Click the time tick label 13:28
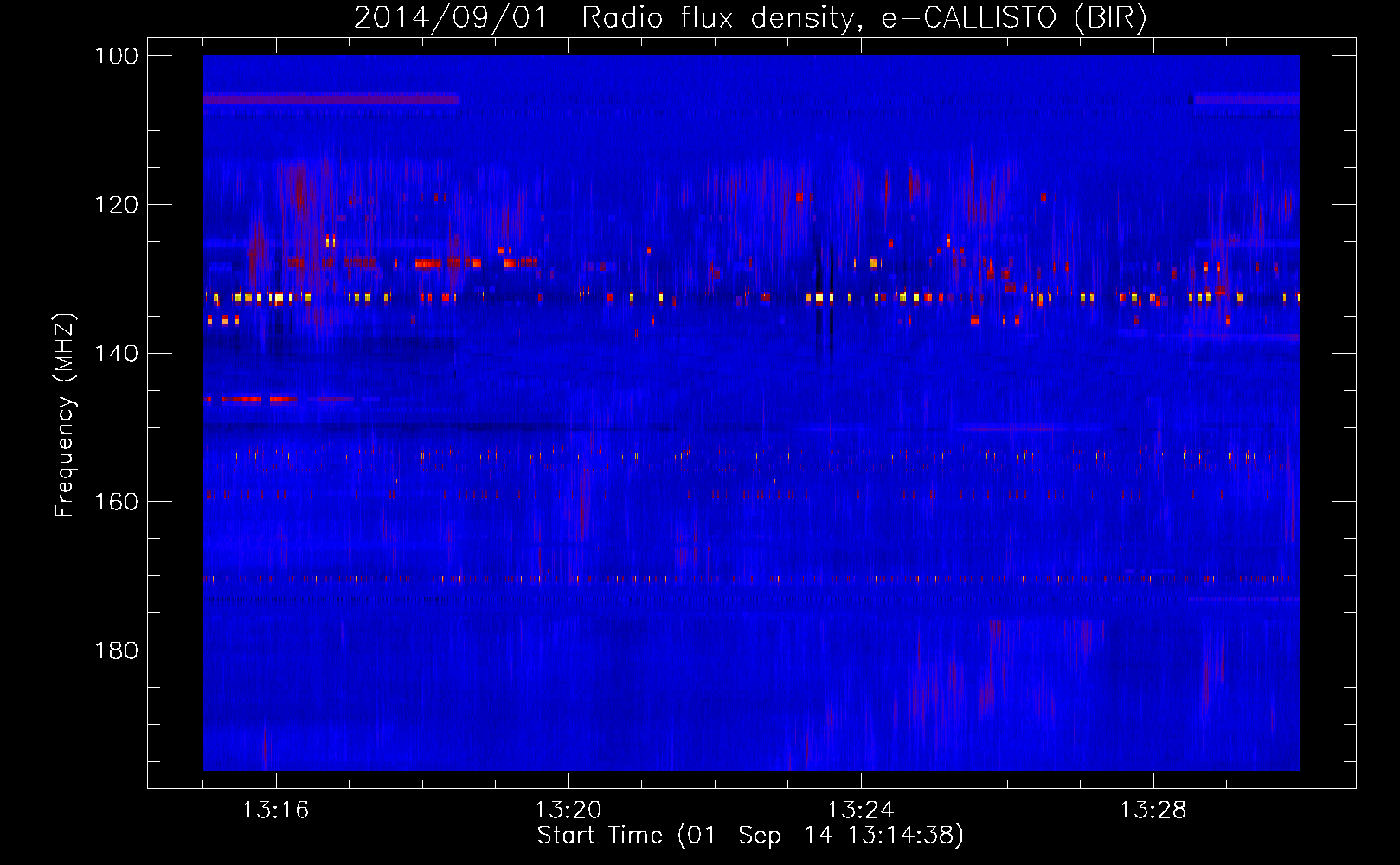Screen dimensions: 1400x865 [x=1153, y=810]
